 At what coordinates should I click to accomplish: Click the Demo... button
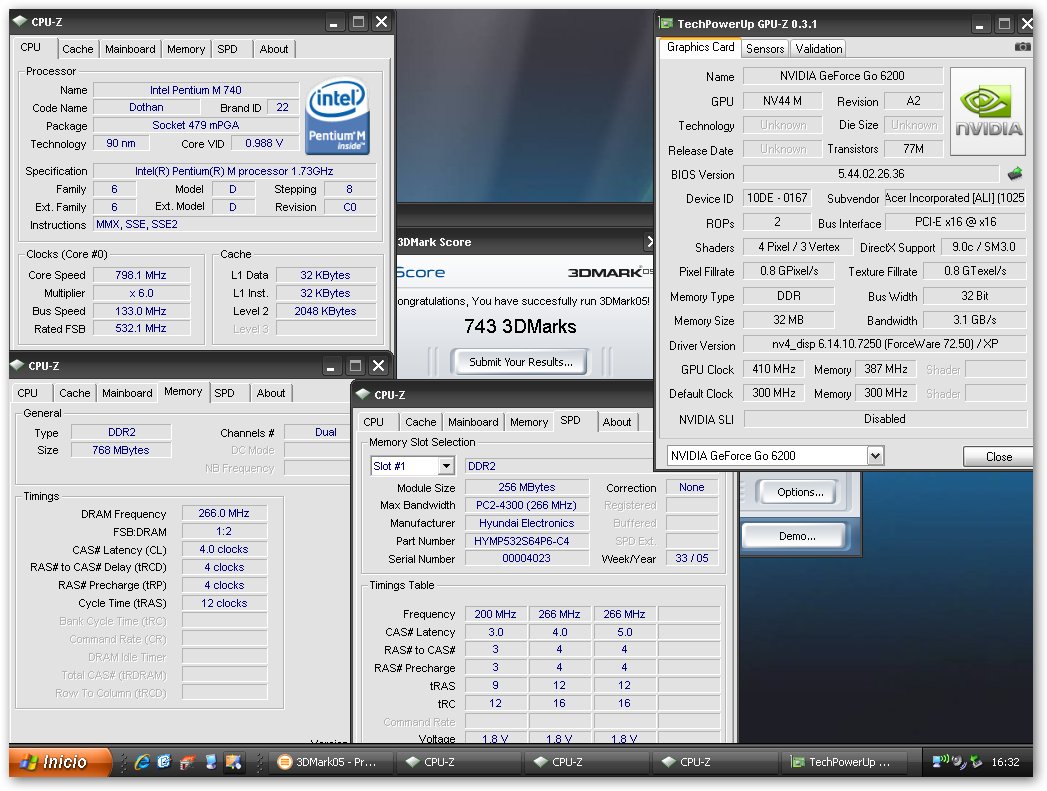tap(797, 536)
